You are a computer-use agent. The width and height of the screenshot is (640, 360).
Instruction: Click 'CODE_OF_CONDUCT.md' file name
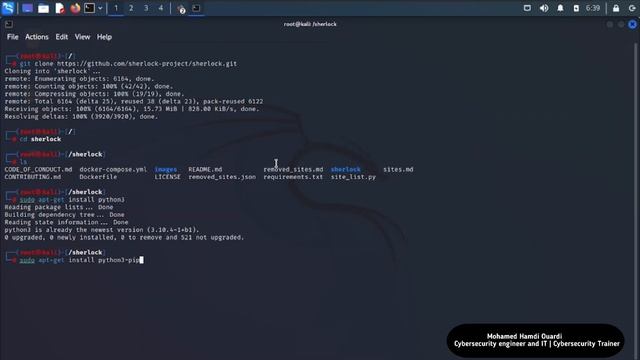(x=38, y=169)
